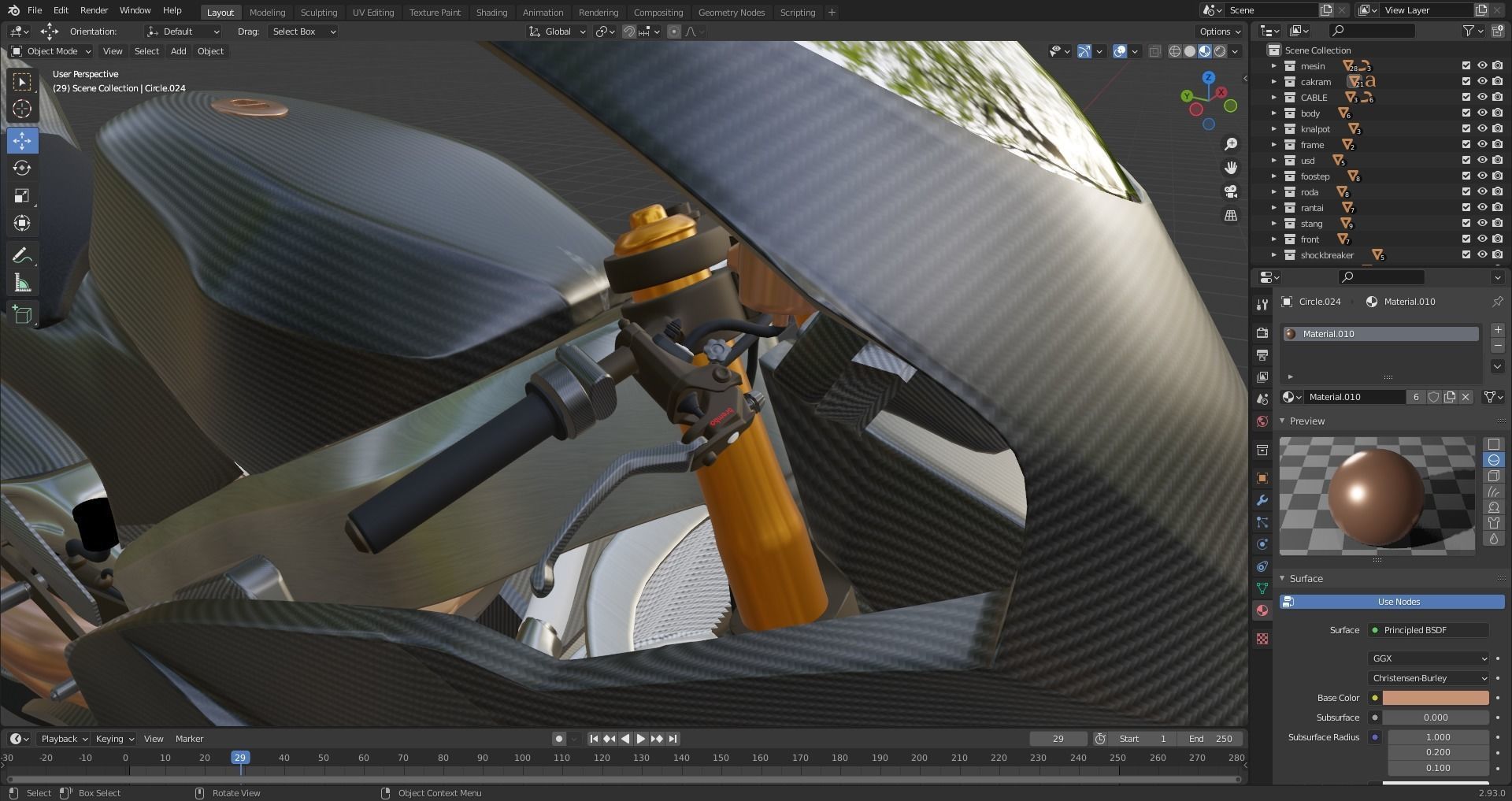1512x801 pixels.
Task: Open Physics properties tab
Action: click(x=1262, y=544)
